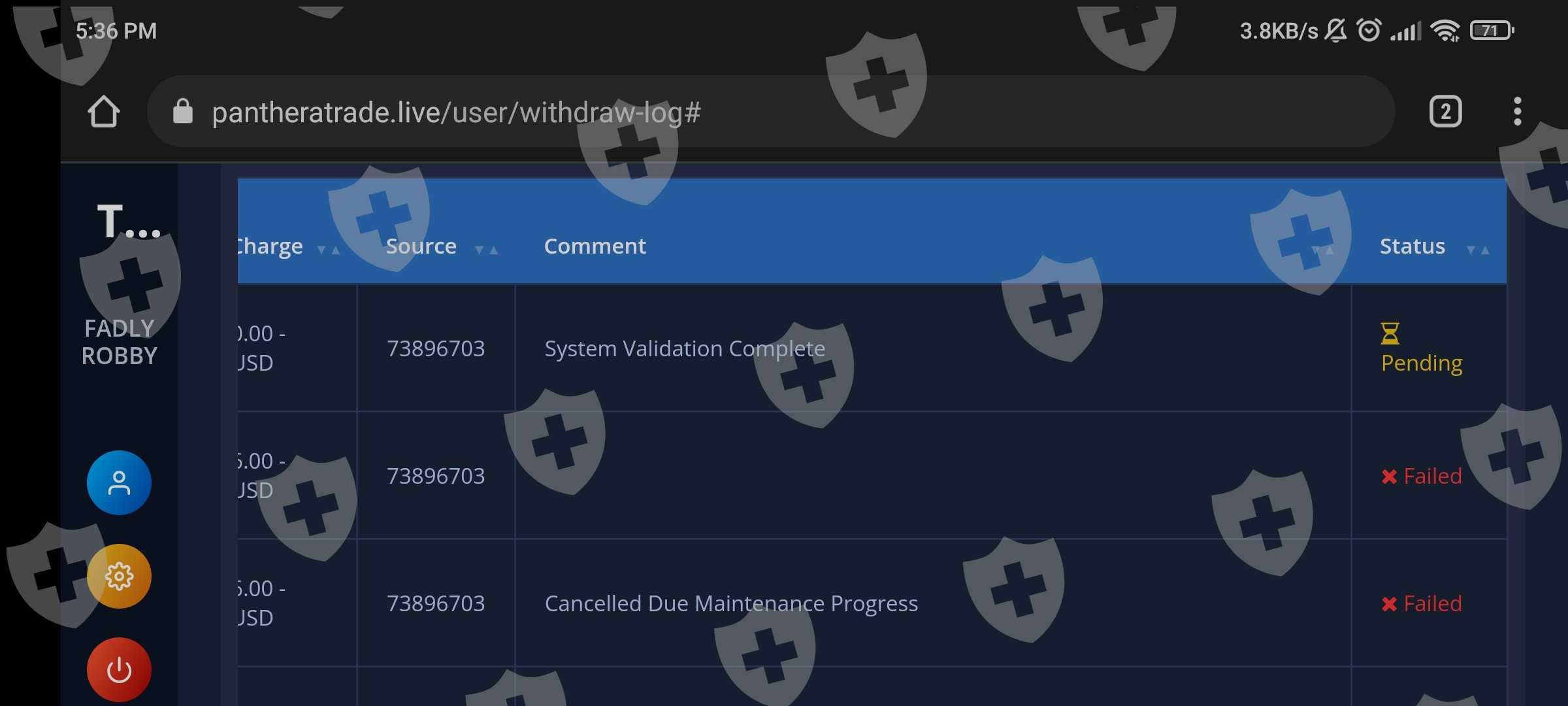Click the pantheratrade.live URL address field

pyautogui.click(x=456, y=112)
